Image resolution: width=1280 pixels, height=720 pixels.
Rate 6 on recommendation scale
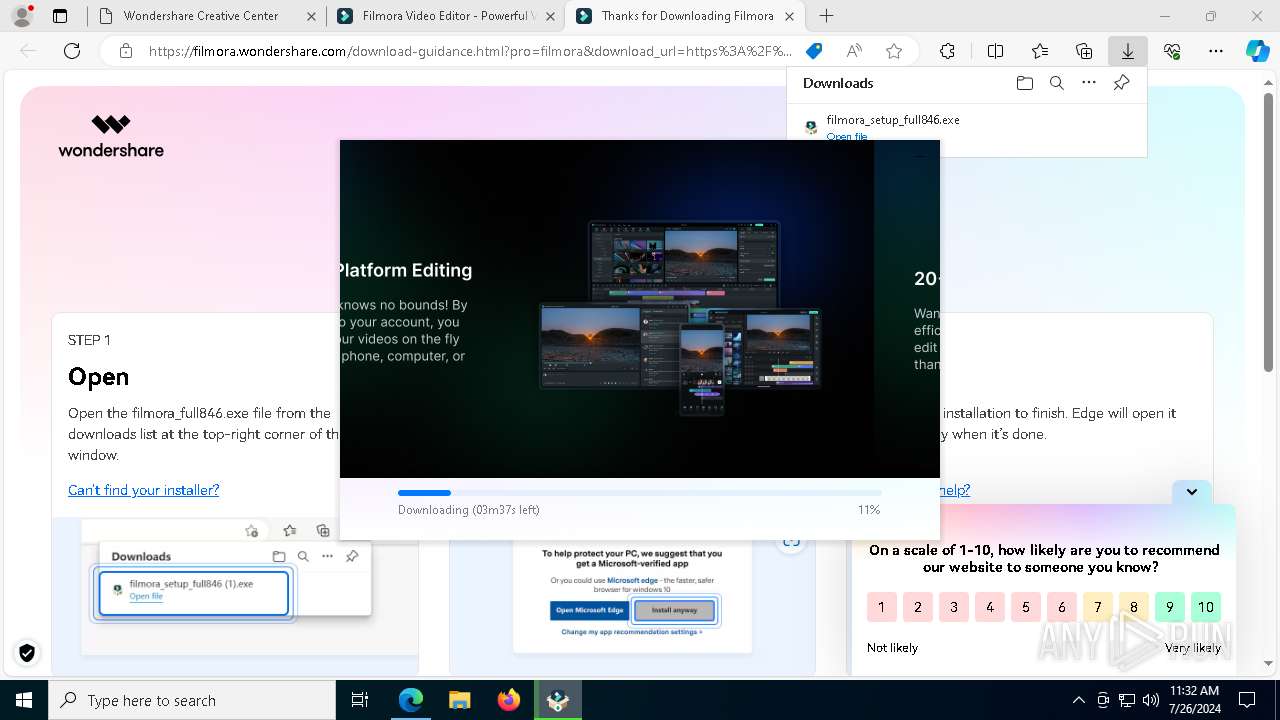pyautogui.click(x=1061, y=607)
